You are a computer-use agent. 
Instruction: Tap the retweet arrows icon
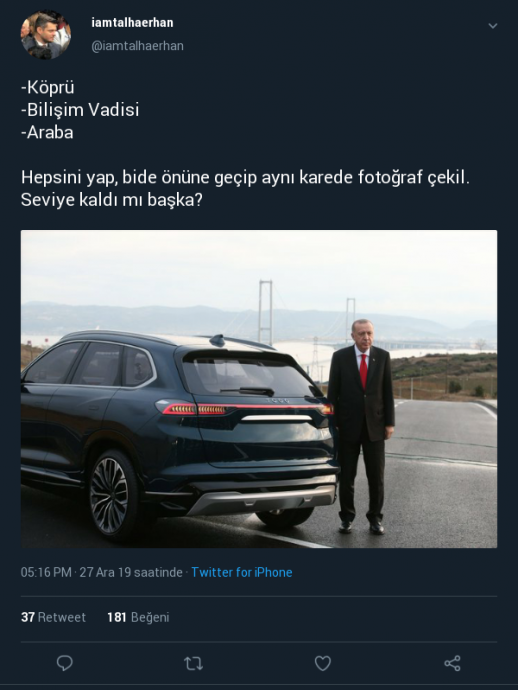(193, 663)
